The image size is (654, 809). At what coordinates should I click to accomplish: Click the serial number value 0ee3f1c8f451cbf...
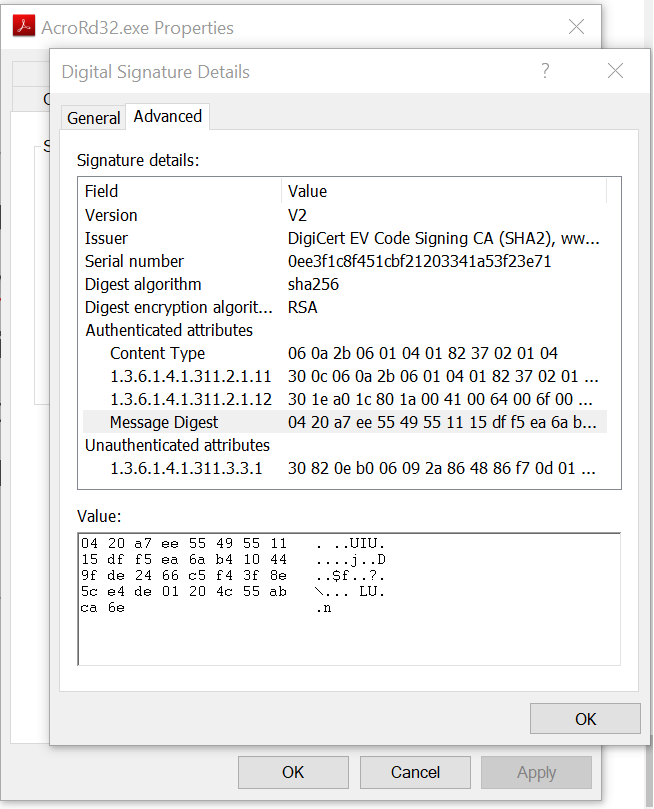pos(419,261)
